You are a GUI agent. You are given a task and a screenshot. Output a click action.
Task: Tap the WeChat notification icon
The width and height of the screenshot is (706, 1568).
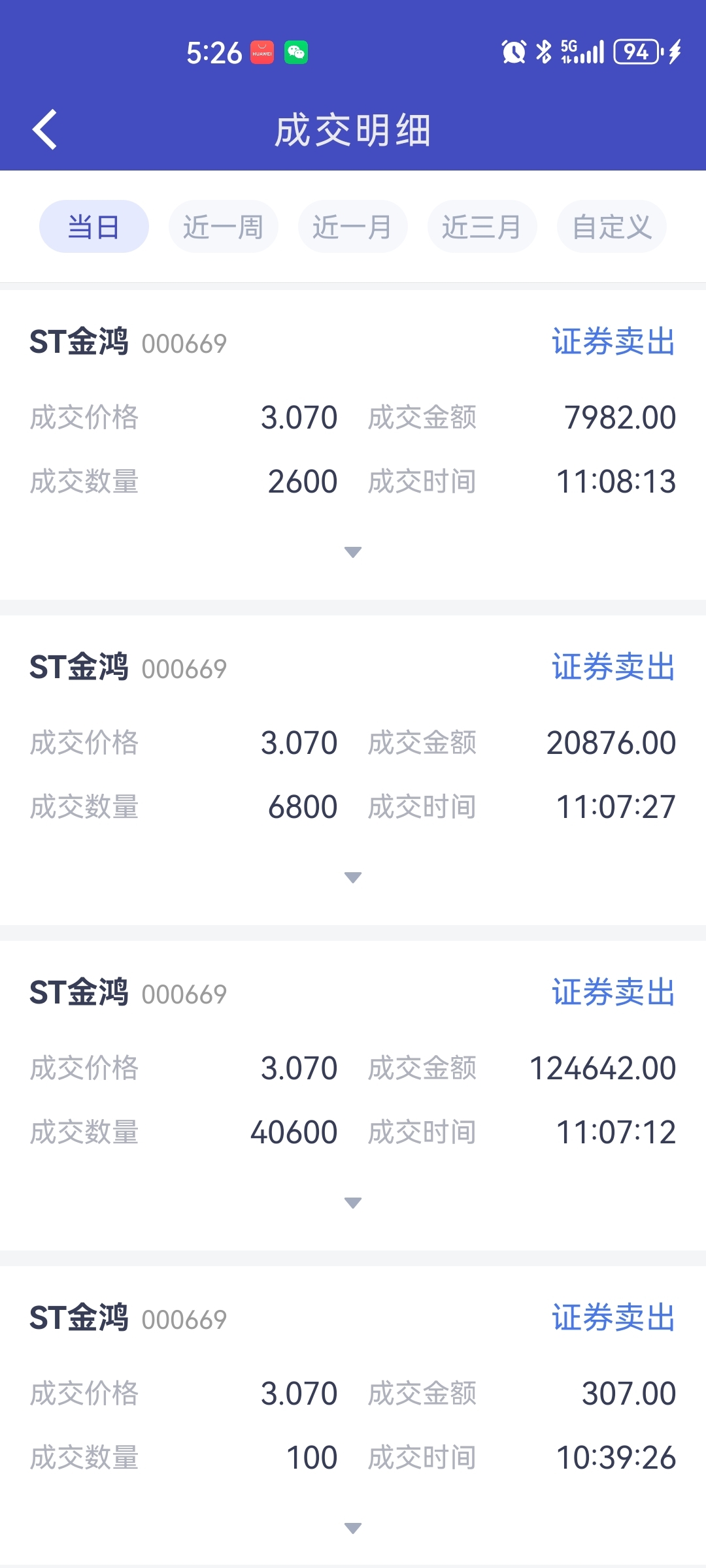[296, 52]
